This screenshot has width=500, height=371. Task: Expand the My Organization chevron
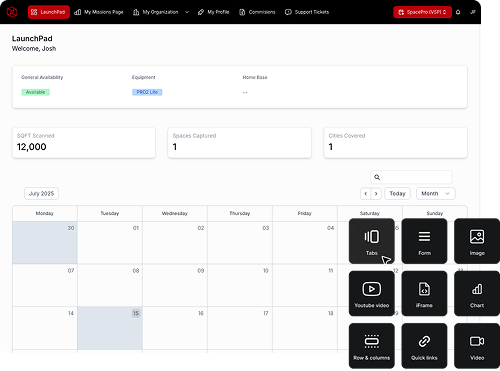[x=187, y=12]
